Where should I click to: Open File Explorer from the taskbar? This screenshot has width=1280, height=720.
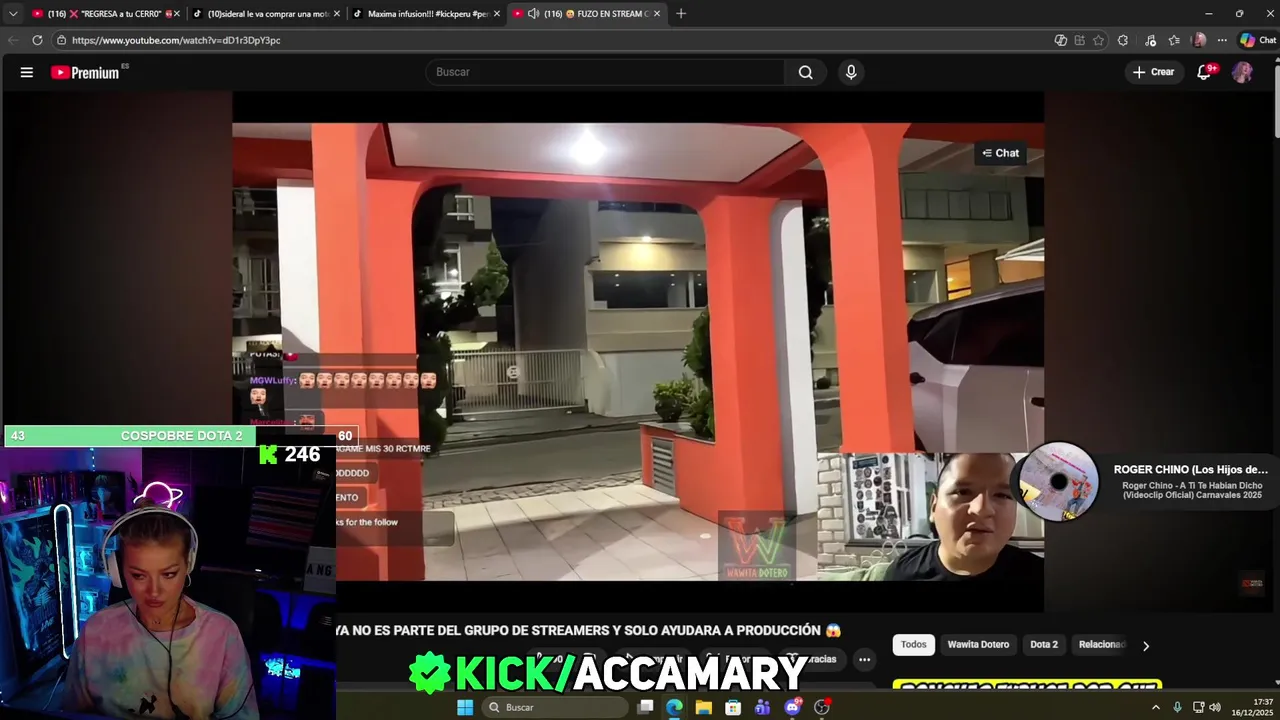704,707
